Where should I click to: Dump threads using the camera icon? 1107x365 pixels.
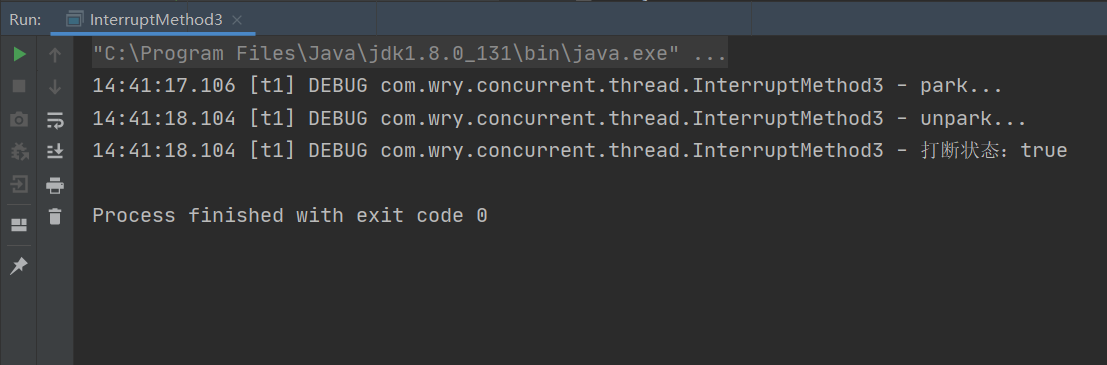[x=19, y=120]
